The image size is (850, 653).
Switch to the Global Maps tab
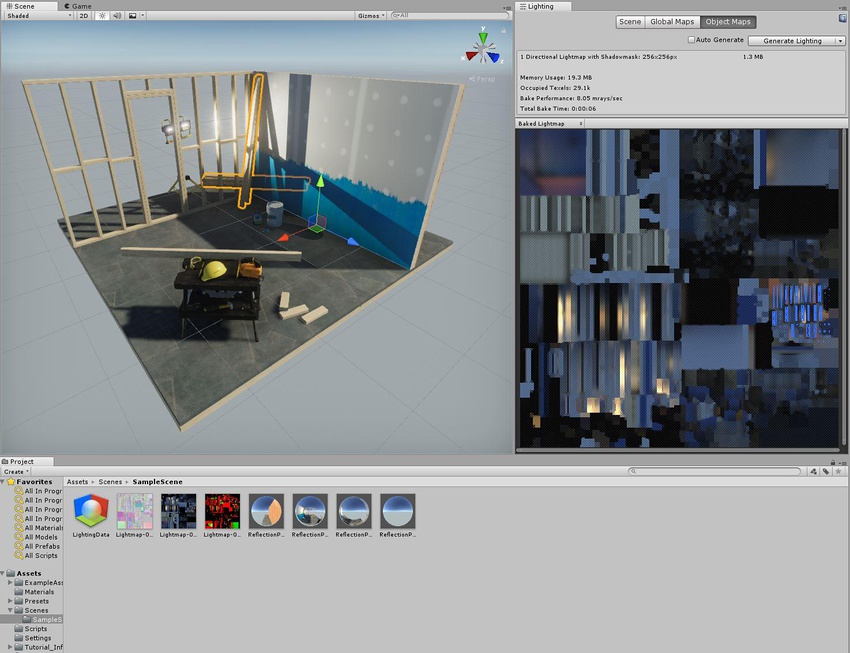click(673, 21)
